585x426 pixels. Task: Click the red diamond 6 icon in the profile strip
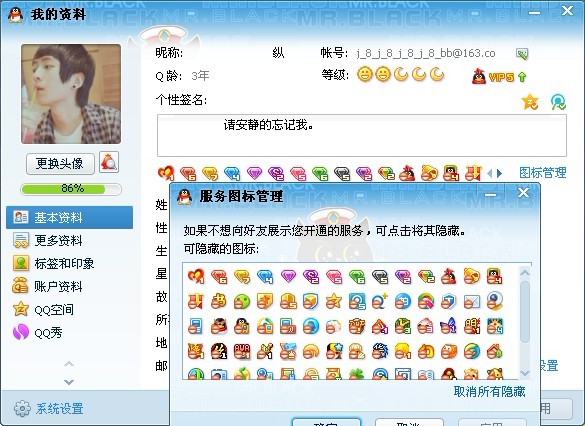point(188,173)
